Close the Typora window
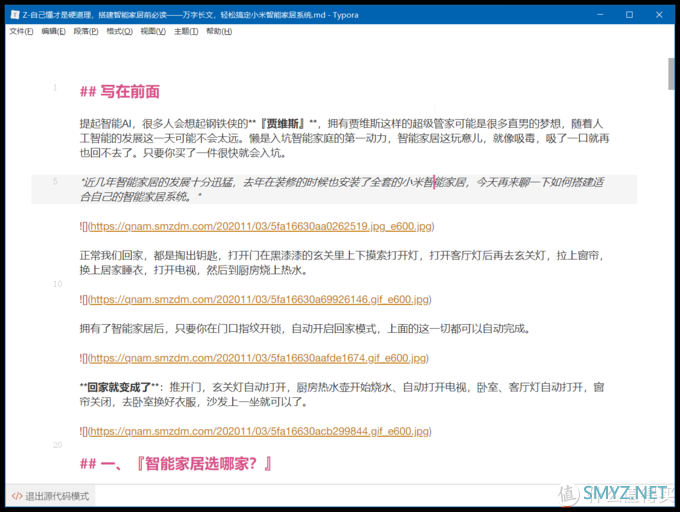Viewport: 680px width, 512px height. pyautogui.click(x=659, y=15)
